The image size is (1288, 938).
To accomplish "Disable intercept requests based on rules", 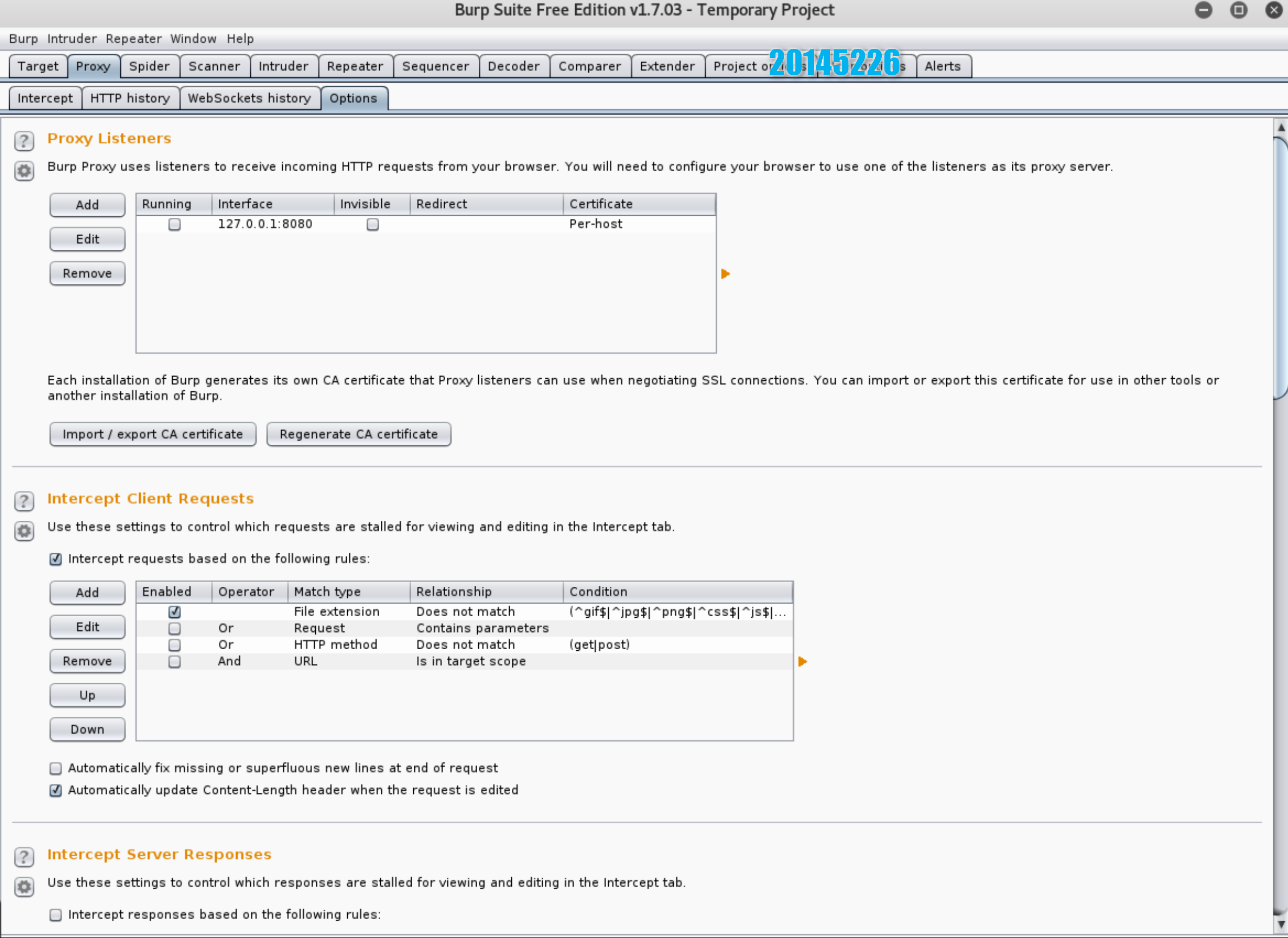I will point(56,559).
